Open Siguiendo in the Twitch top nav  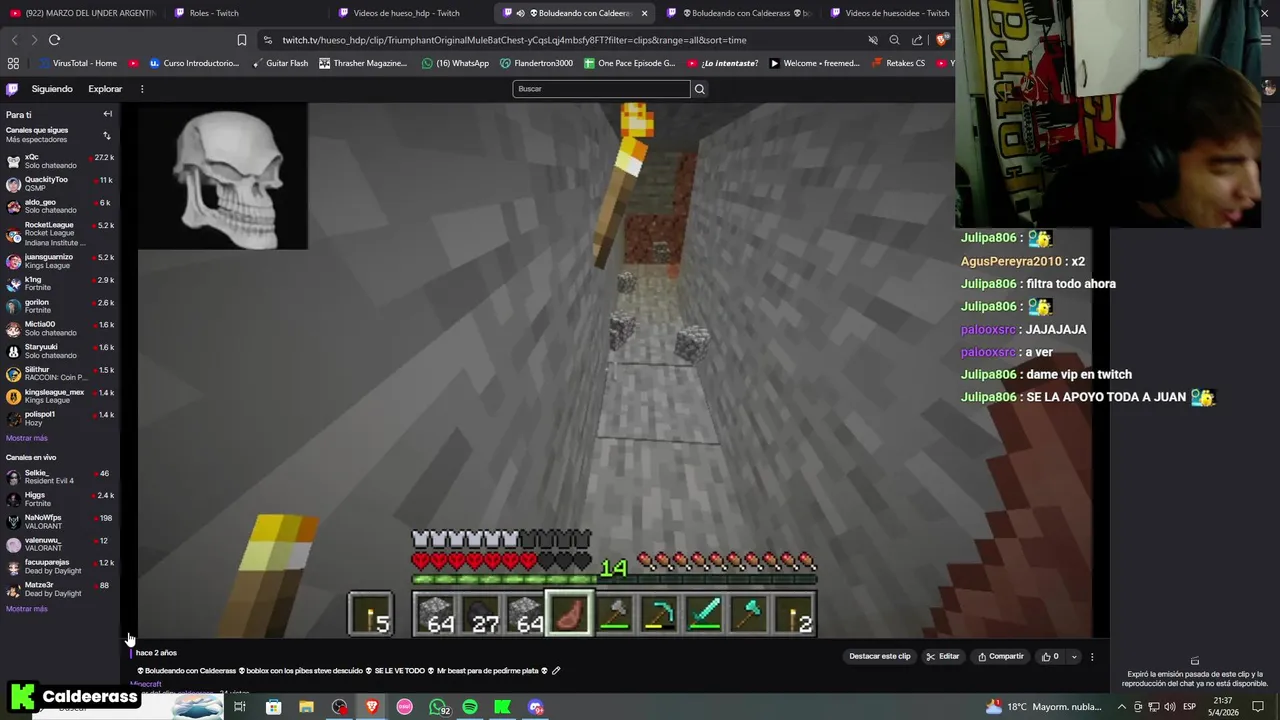(52, 89)
